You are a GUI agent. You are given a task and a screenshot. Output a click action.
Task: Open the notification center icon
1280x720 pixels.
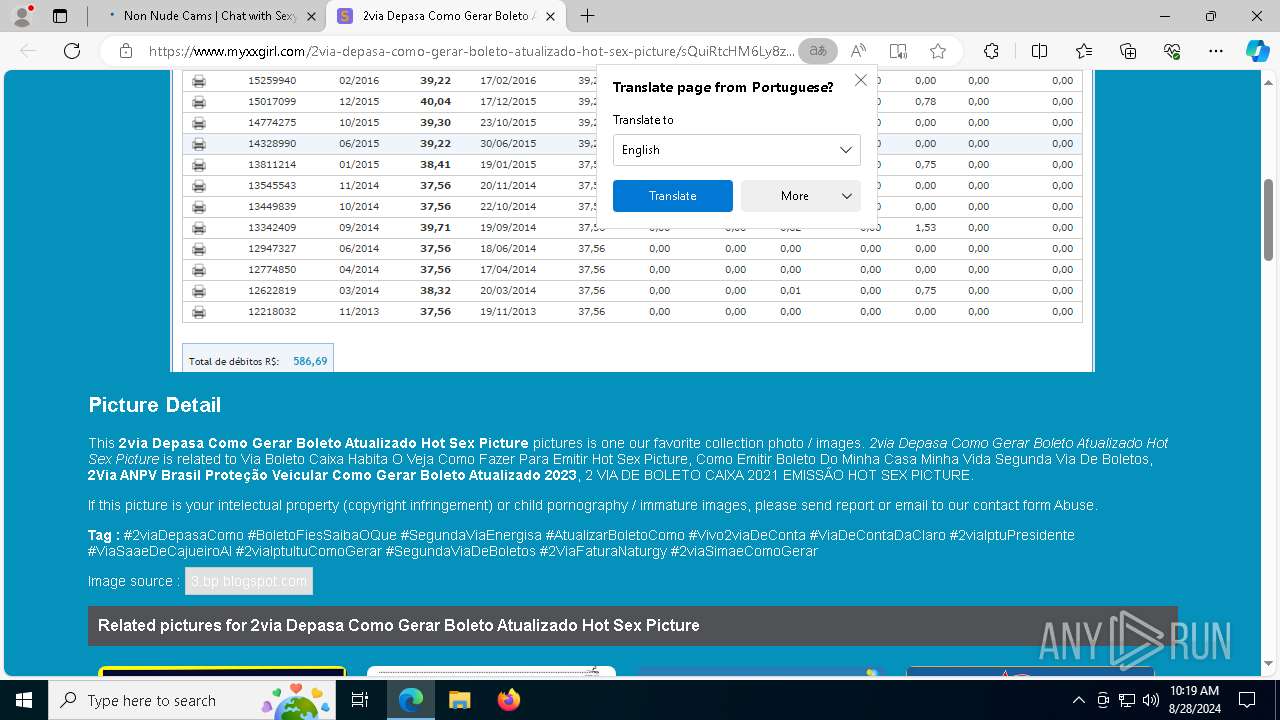[x=1247, y=700]
